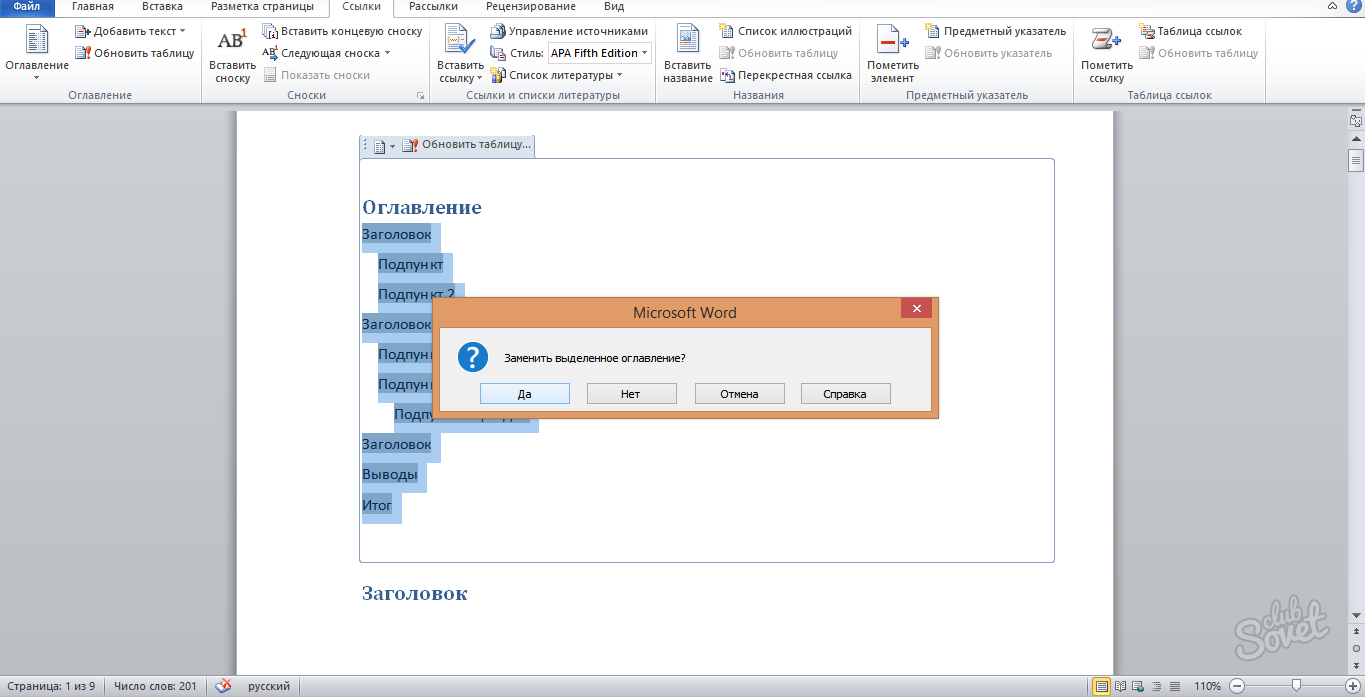1365x697 pixels.
Task: Click the spell check icon in status bar
Action: point(224,686)
